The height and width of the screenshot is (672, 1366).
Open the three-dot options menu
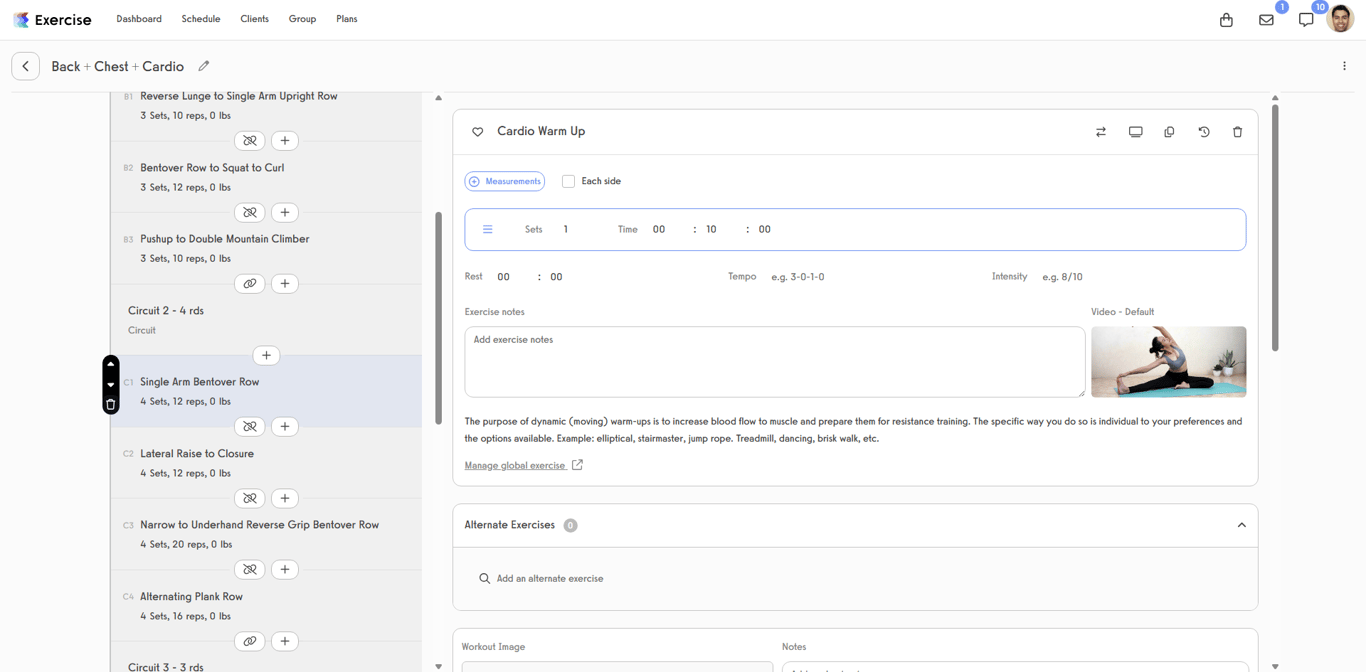[x=1344, y=65]
